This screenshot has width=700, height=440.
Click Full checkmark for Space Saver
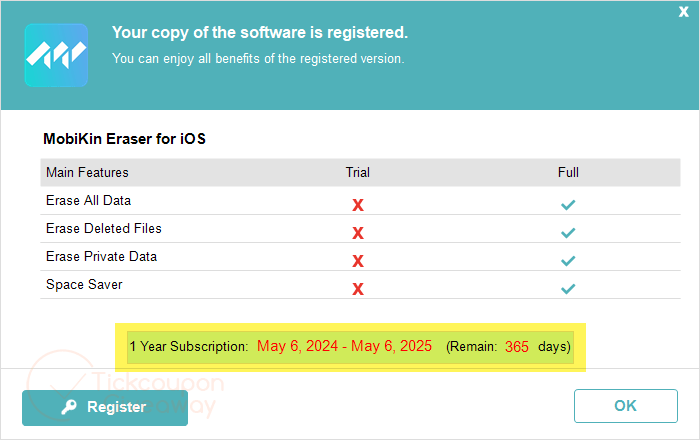click(x=568, y=289)
